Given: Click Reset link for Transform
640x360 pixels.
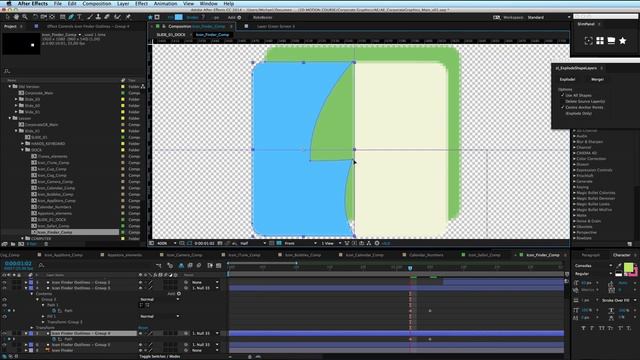Looking at the screenshot, I should pyautogui.click(x=143, y=328).
